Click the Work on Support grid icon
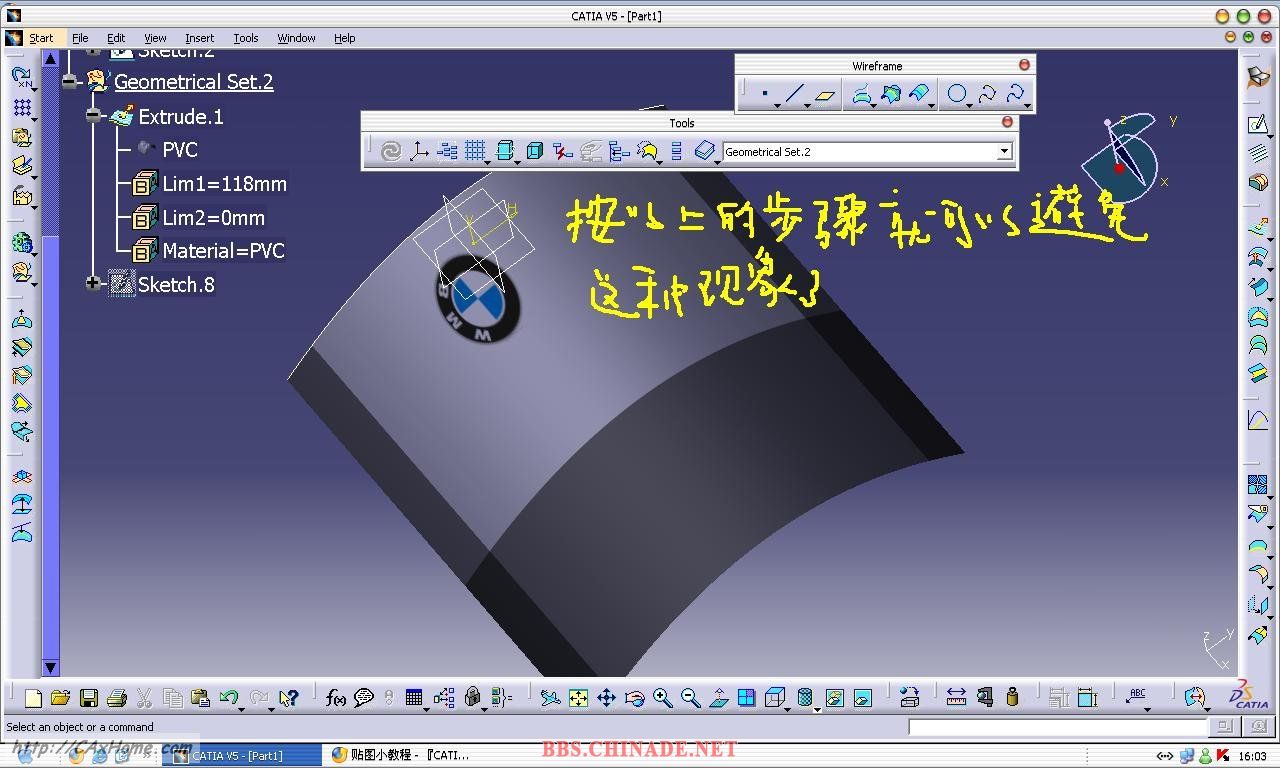Viewport: 1280px width, 768px height. click(x=475, y=151)
